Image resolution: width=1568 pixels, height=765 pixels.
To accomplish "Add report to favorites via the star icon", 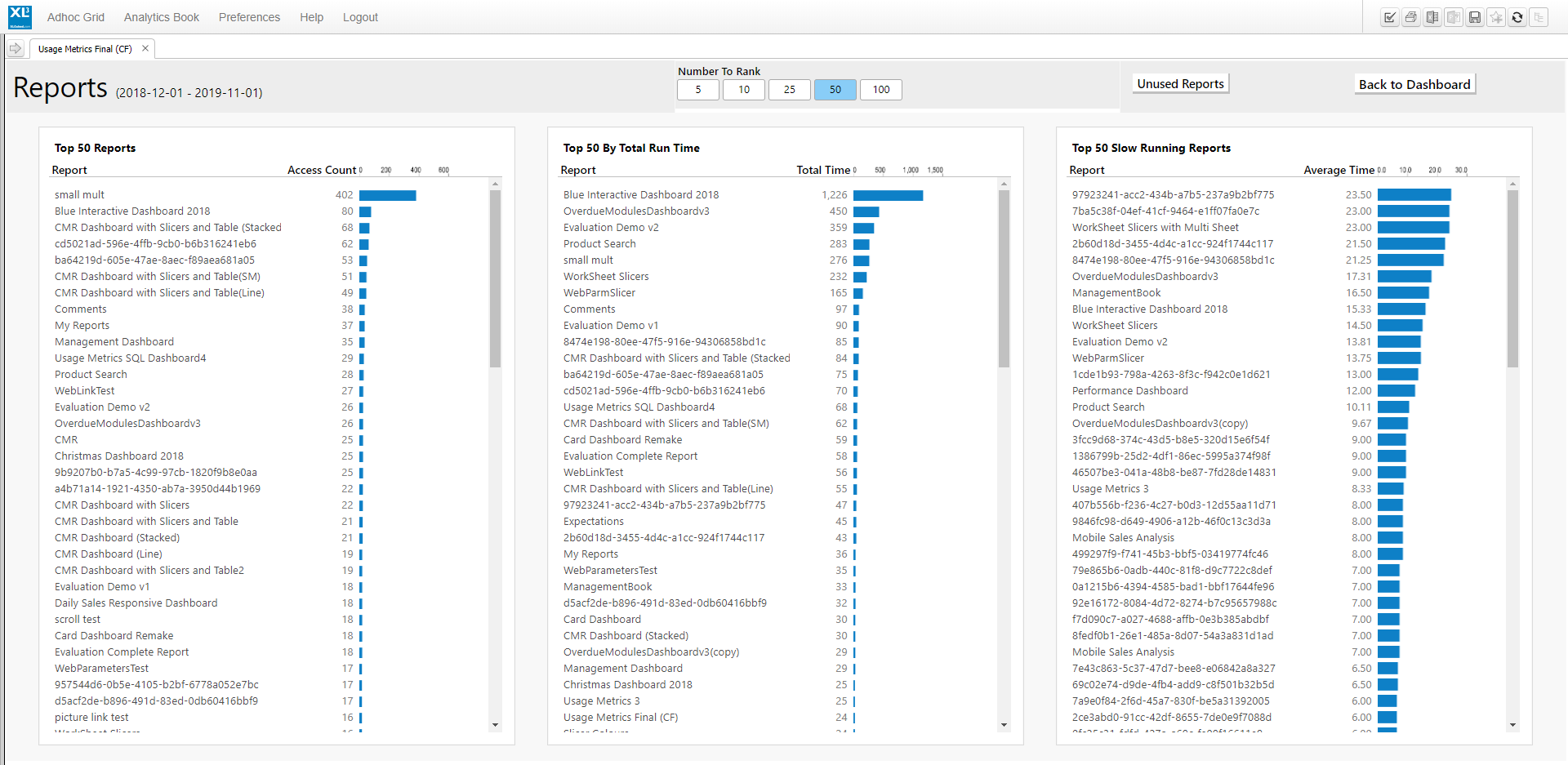I will click(x=1496, y=17).
